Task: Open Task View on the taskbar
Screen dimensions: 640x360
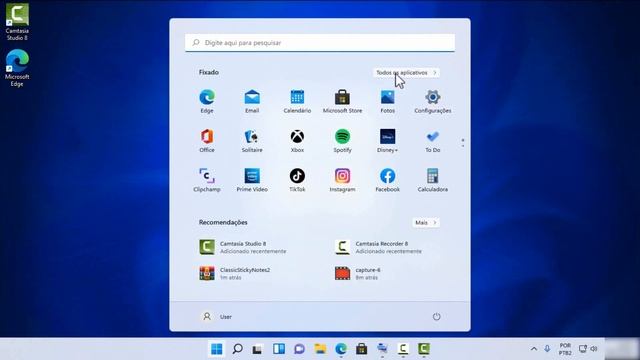Action: point(257,349)
